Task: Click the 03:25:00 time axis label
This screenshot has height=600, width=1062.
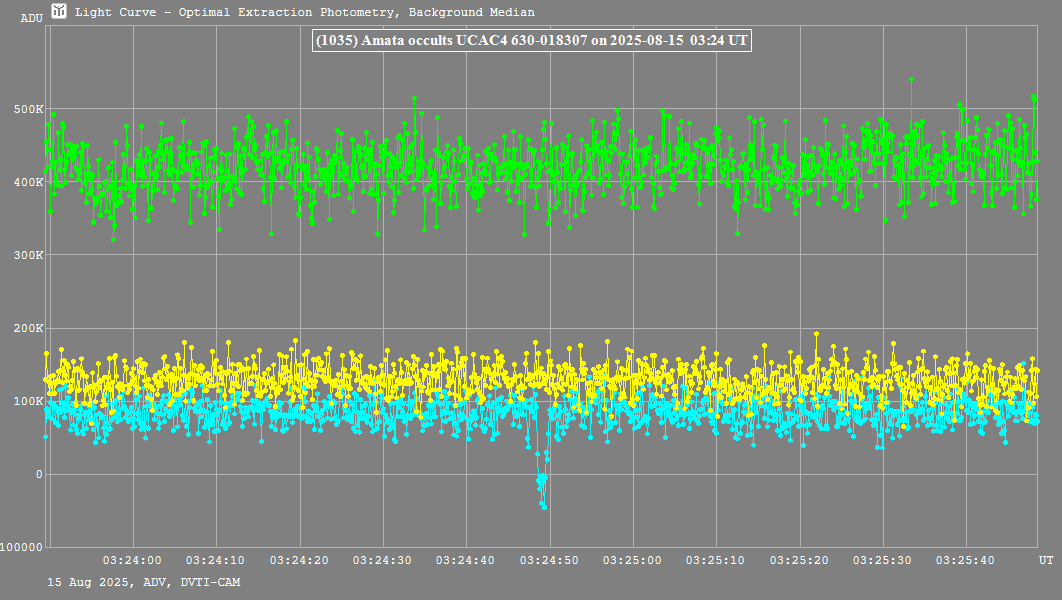Action: pyautogui.click(x=632, y=560)
